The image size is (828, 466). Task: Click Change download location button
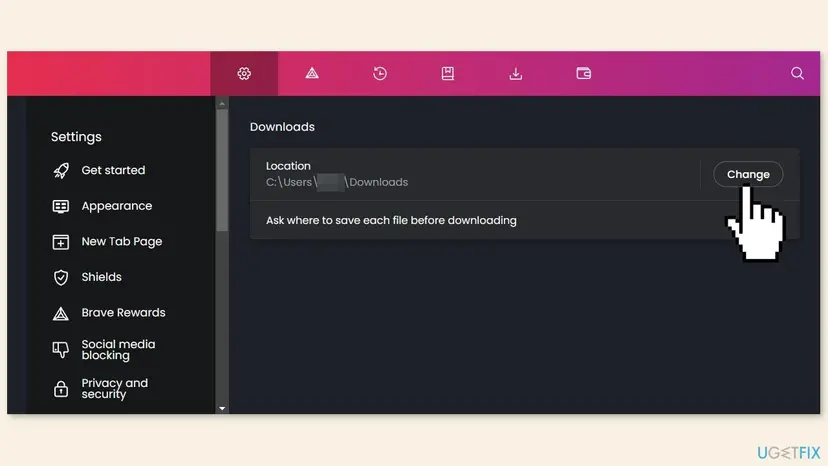click(748, 174)
